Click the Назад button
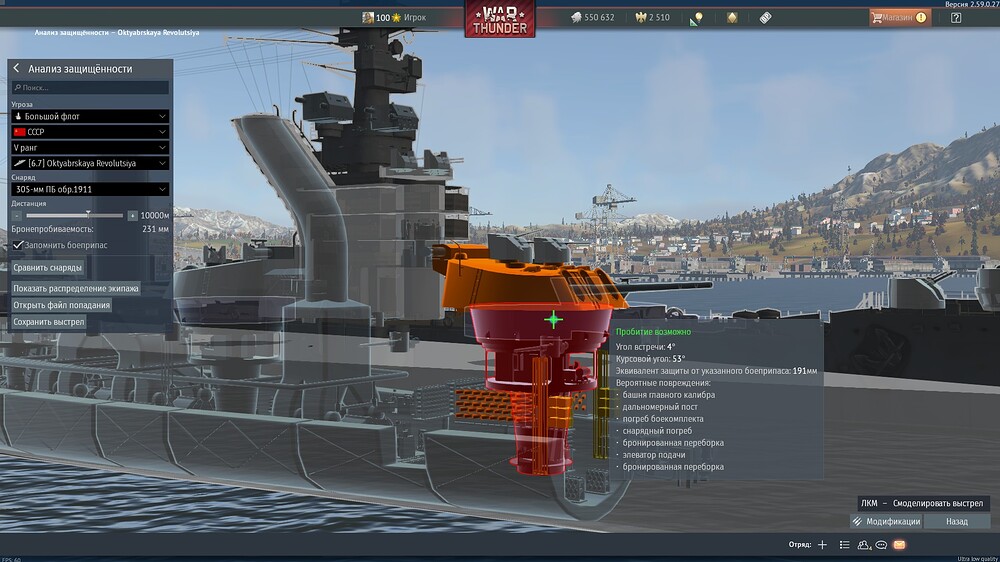1000x562 pixels. [957, 521]
